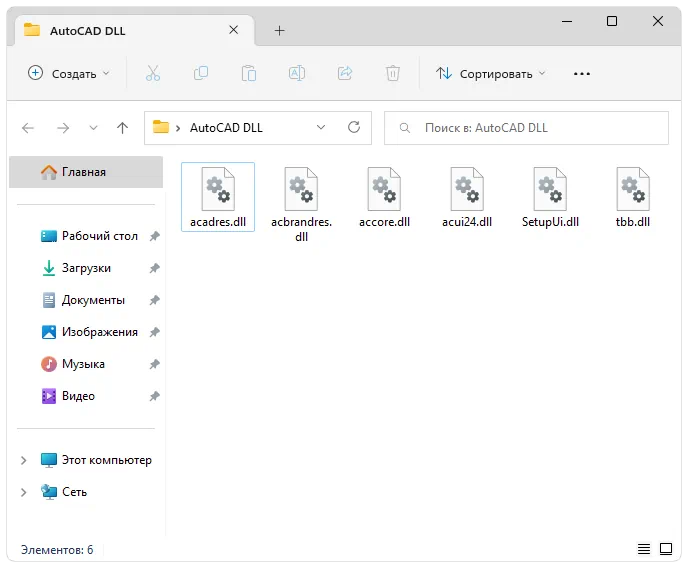Image resolution: width=687 pixels, height=567 pixels.
Task: Minimize the Explorer window
Action: pos(567,21)
